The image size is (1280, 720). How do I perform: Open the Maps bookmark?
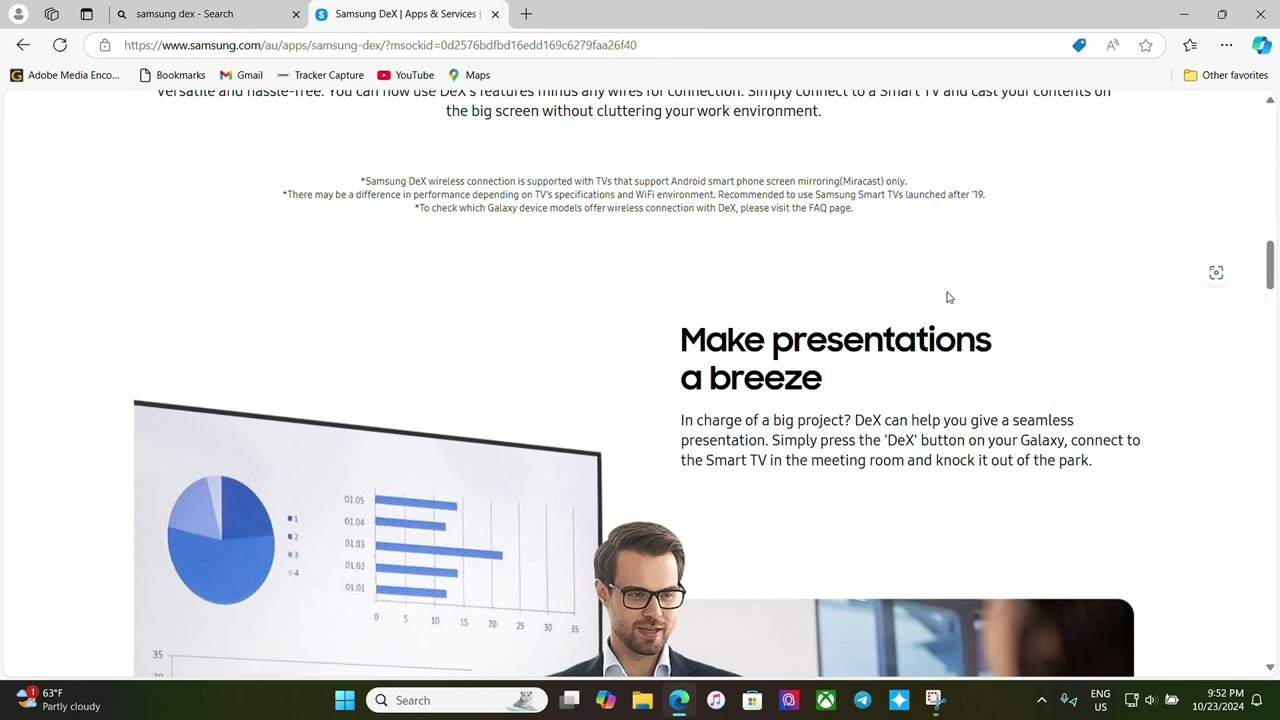(x=469, y=75)
